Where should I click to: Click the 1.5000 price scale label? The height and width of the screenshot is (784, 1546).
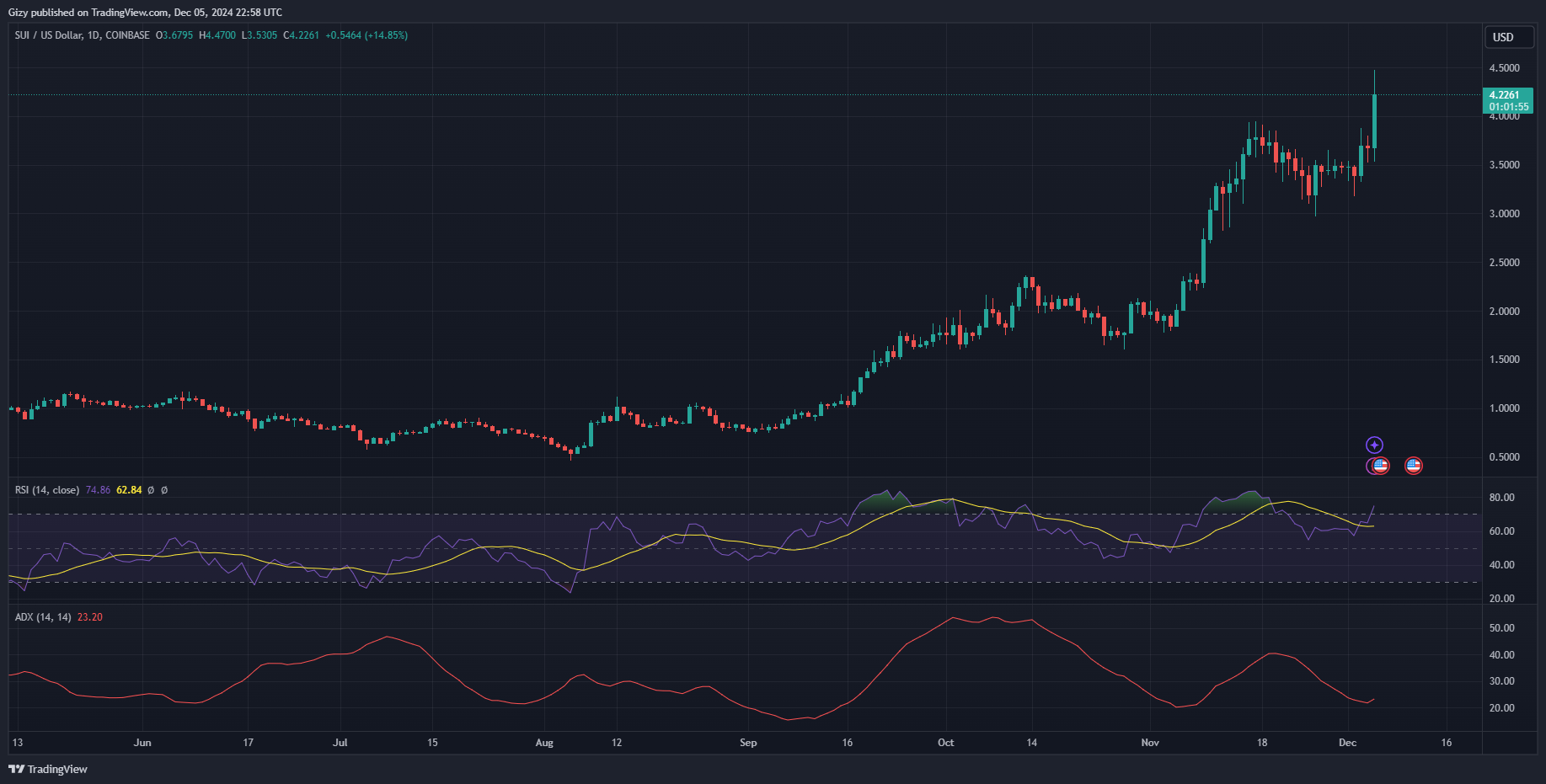click(1504, 360)
